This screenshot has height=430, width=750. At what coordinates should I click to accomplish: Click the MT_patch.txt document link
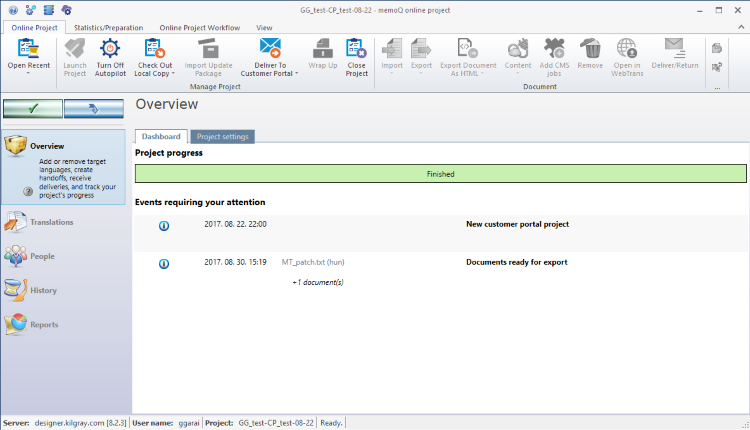pos(313,262)
